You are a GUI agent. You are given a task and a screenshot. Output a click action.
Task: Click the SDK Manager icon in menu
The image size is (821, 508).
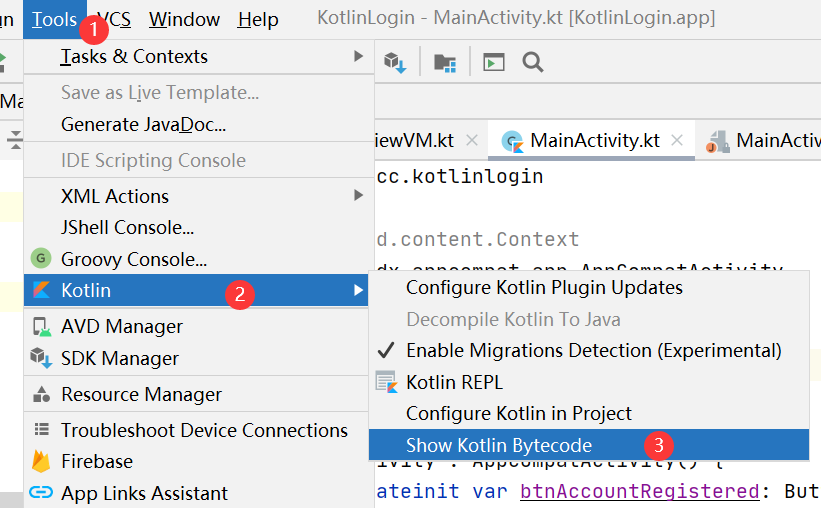(41, 358)
